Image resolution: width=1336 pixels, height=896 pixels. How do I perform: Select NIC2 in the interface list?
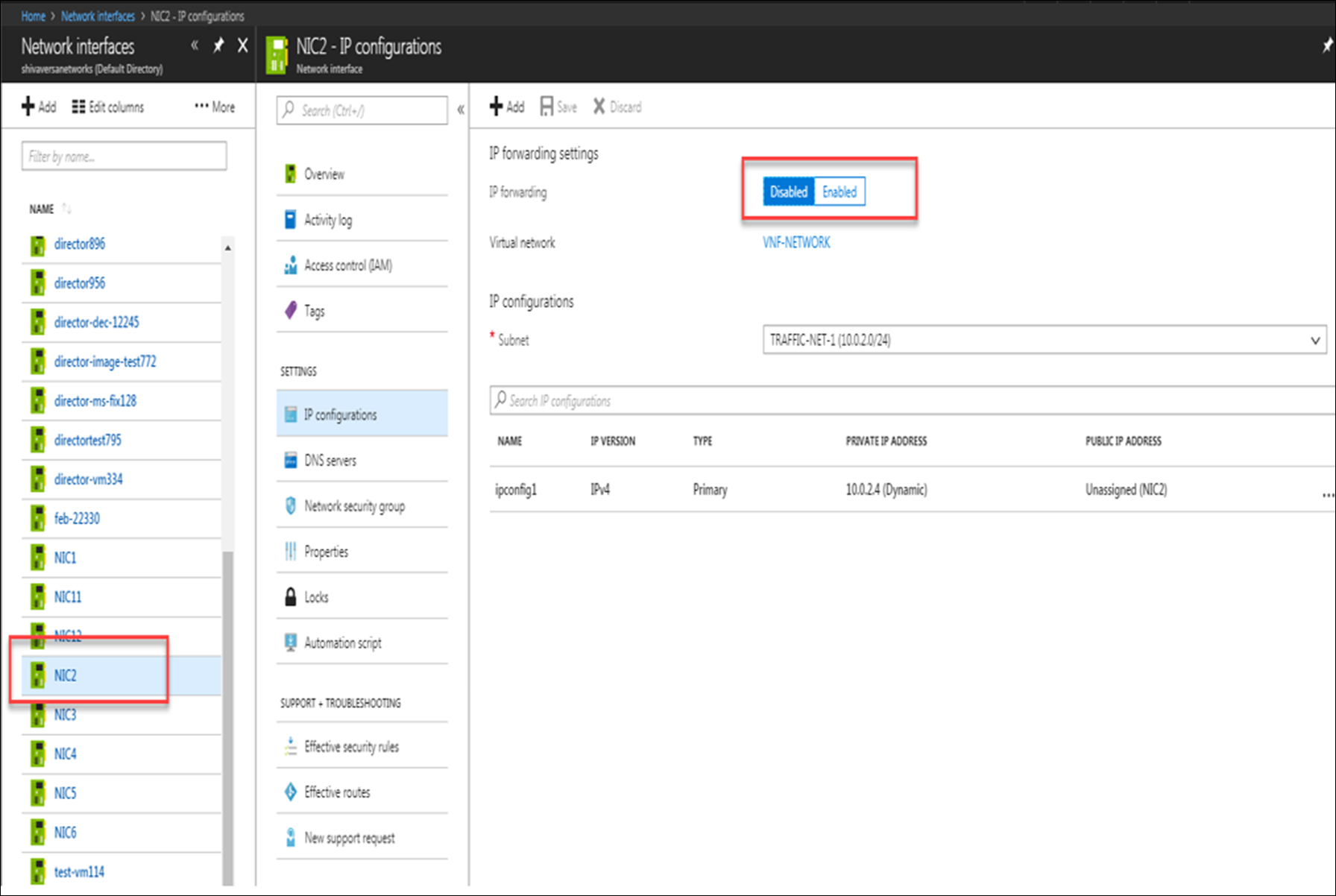tap(65, 675)
